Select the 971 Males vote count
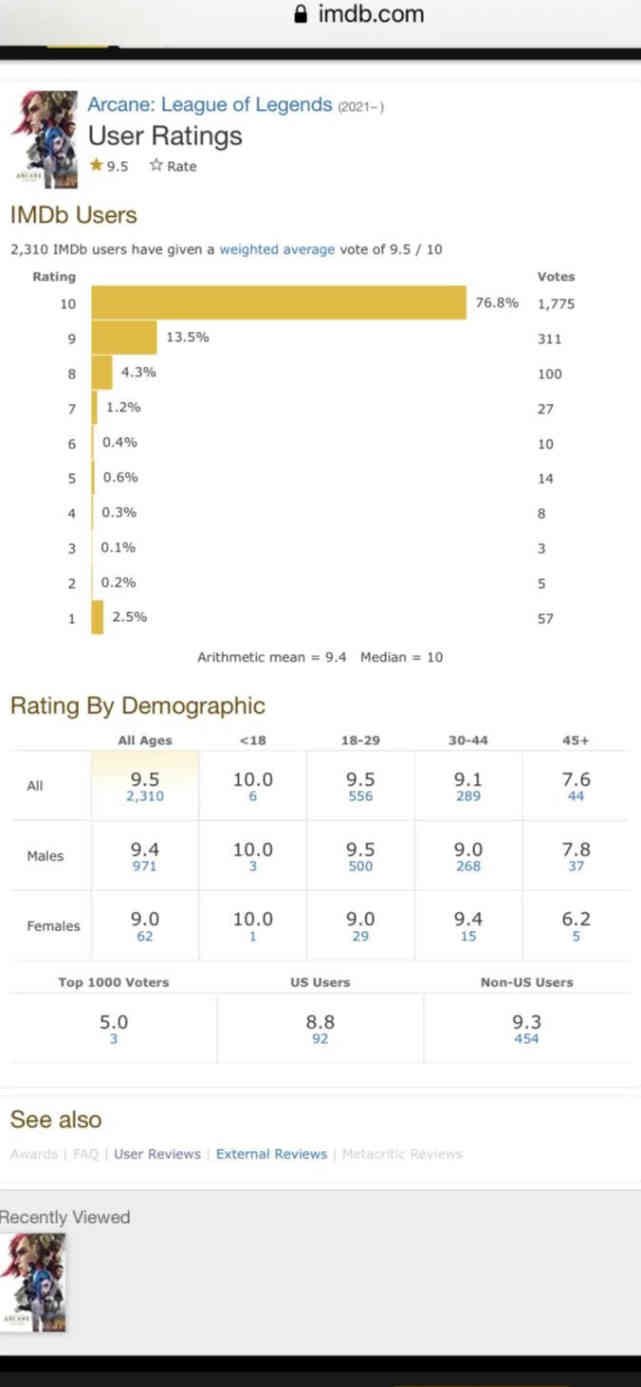 [145, 866]
